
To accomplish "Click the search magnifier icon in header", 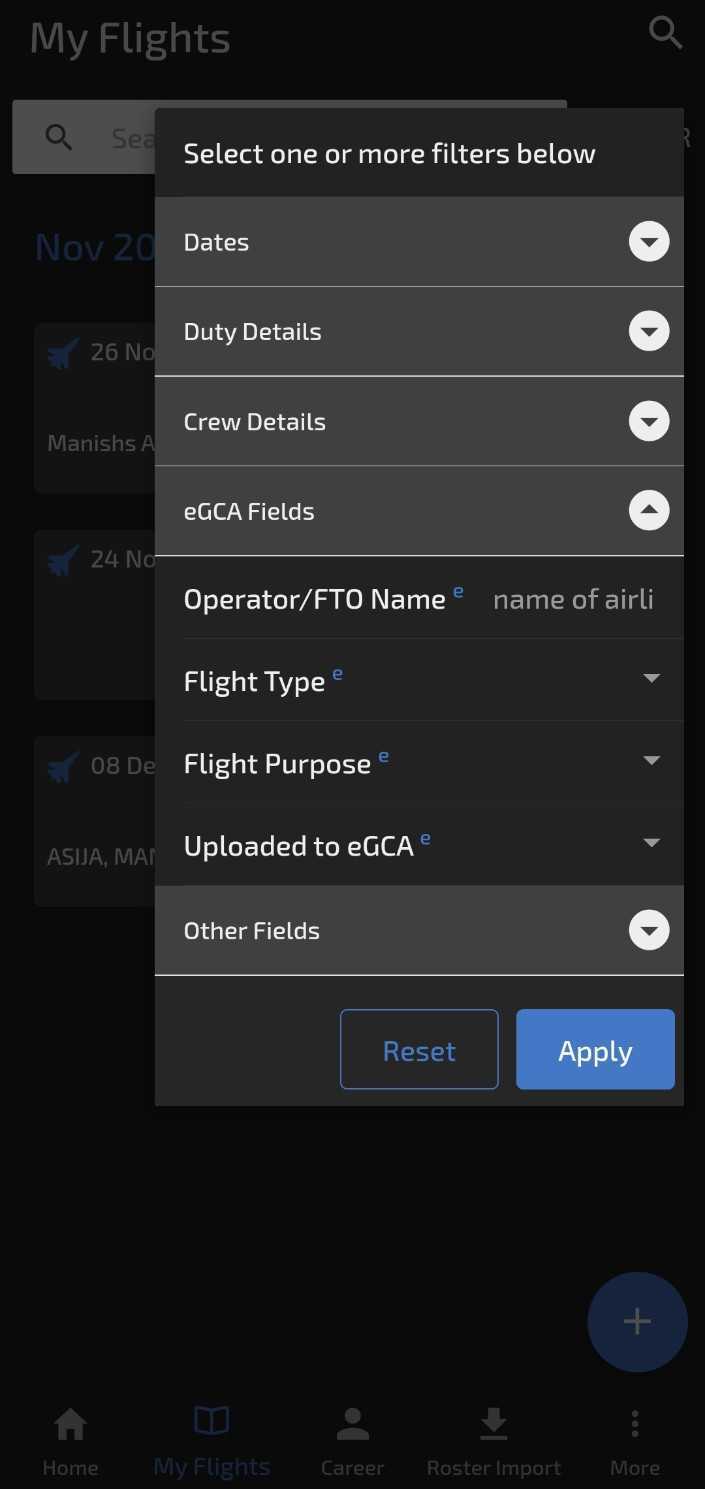I will (x=665, y=33).
